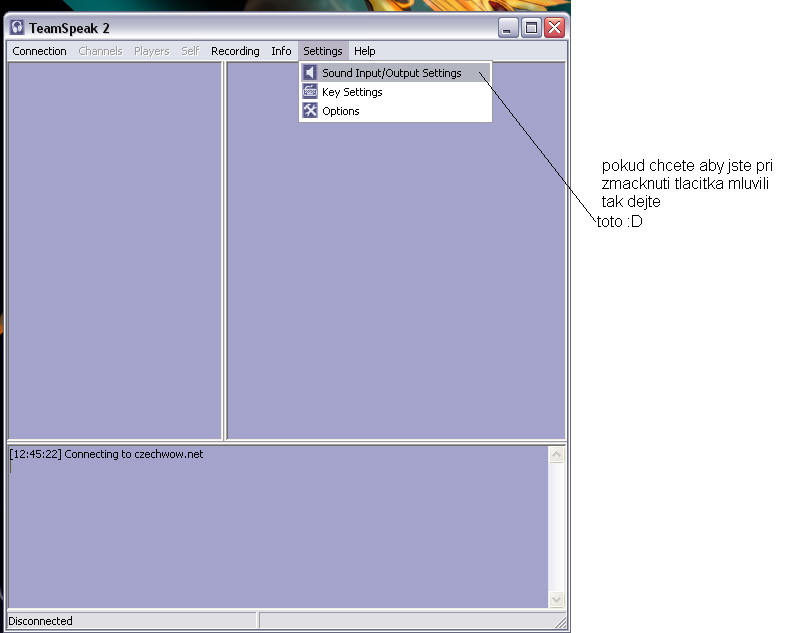Click the Disconnected status bar field
The image size is (798, 633).
(x=130, y=621)
